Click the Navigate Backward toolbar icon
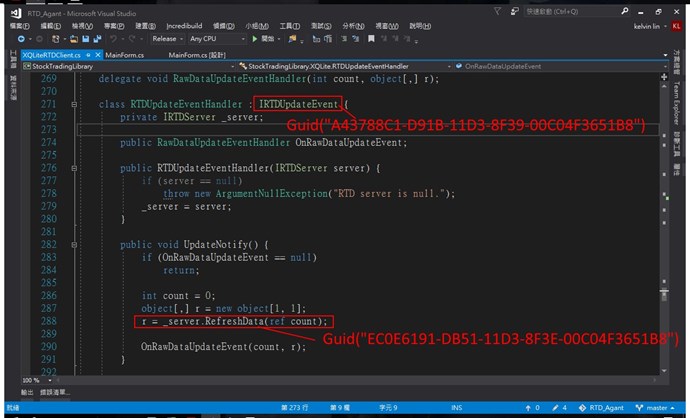 (22, 38)
